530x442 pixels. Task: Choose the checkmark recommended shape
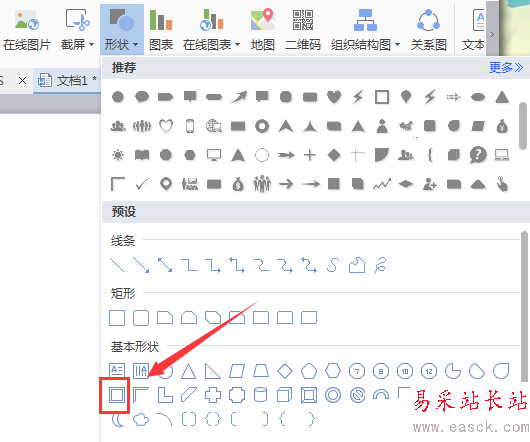click(x=142, y=184)
